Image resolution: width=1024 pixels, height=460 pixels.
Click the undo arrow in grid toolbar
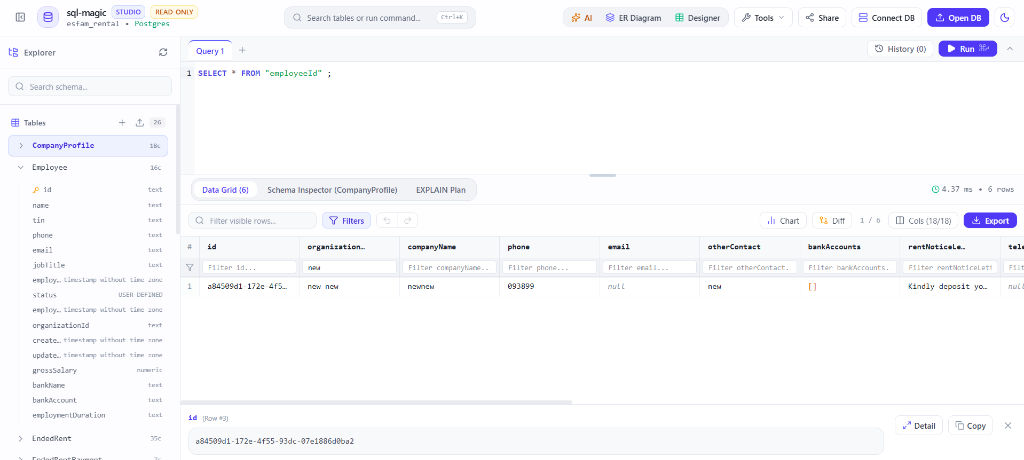tap(387, 221)
